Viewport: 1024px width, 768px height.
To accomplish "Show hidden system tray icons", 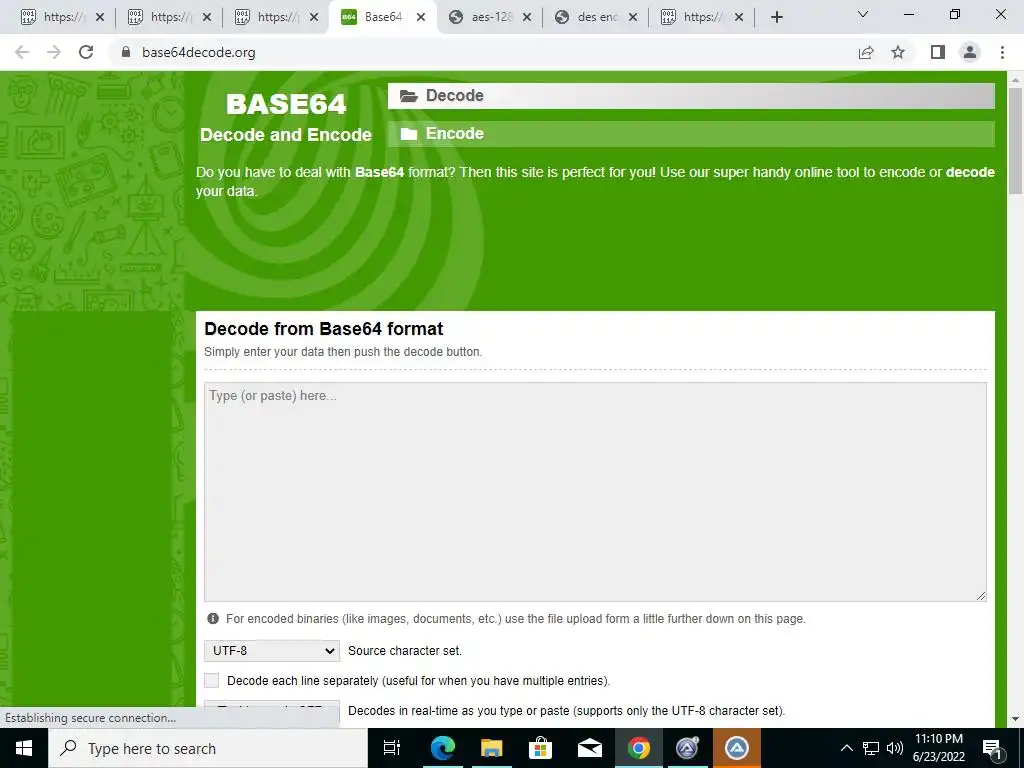I will [846, 748].
